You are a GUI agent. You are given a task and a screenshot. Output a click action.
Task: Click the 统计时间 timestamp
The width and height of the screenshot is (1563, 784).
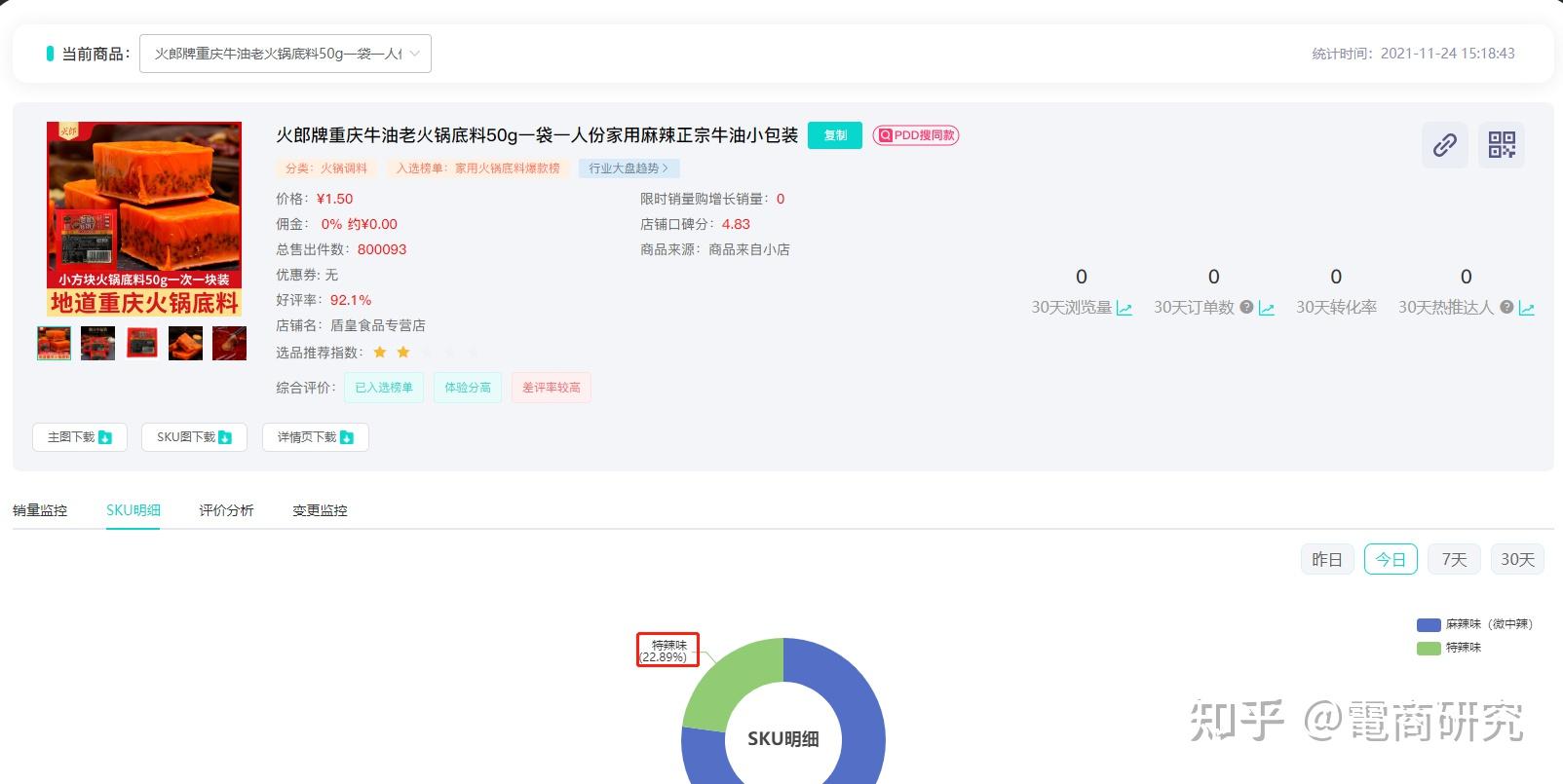click(1413, 54)
